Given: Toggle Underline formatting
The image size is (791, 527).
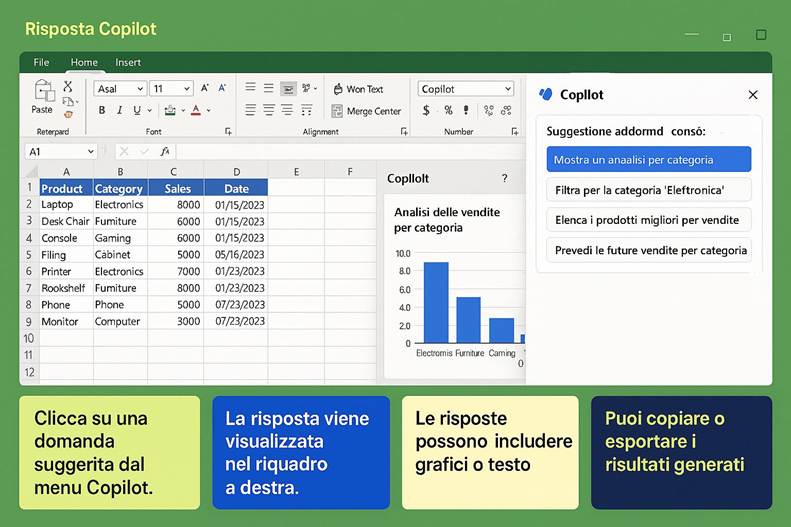Looking at the screenshot, I should (137, 110).
